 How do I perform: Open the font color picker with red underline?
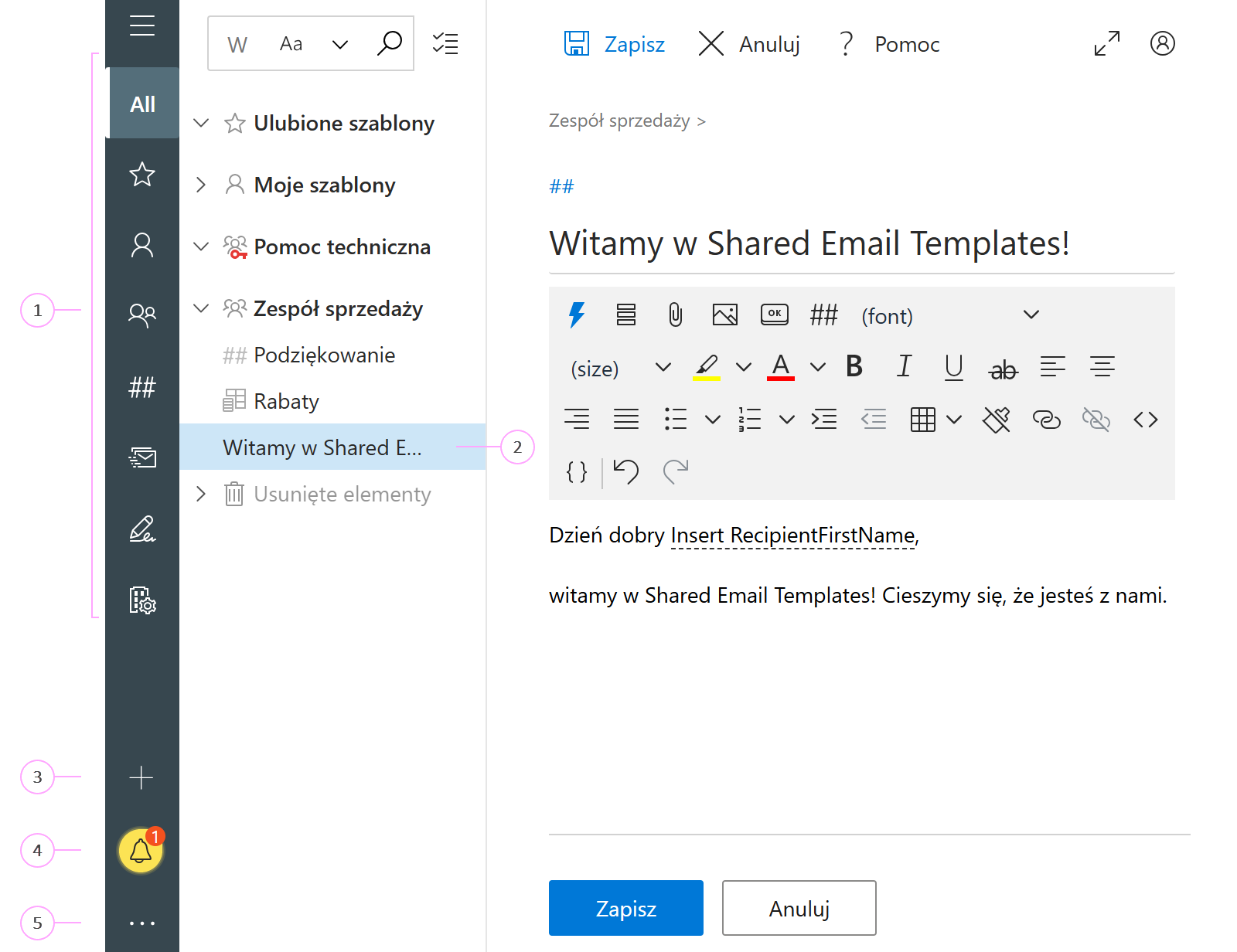782,367
